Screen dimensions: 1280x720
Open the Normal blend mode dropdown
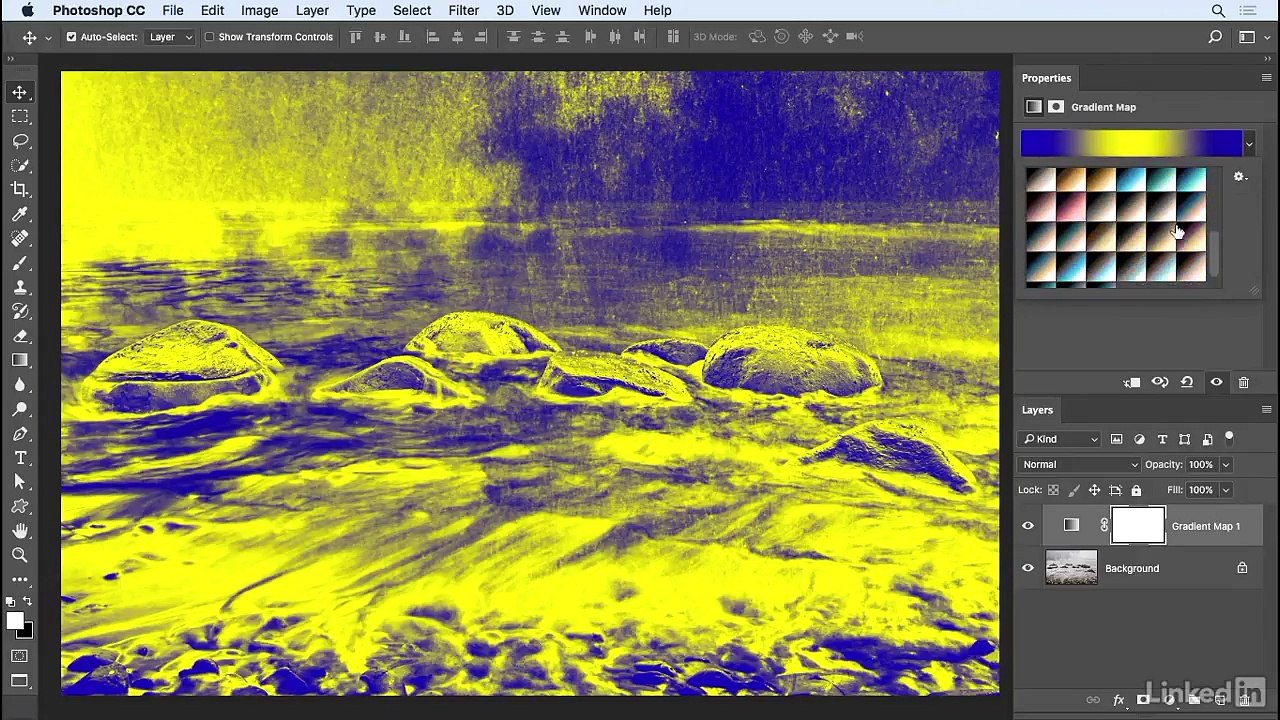click(x=1079, y=465)
